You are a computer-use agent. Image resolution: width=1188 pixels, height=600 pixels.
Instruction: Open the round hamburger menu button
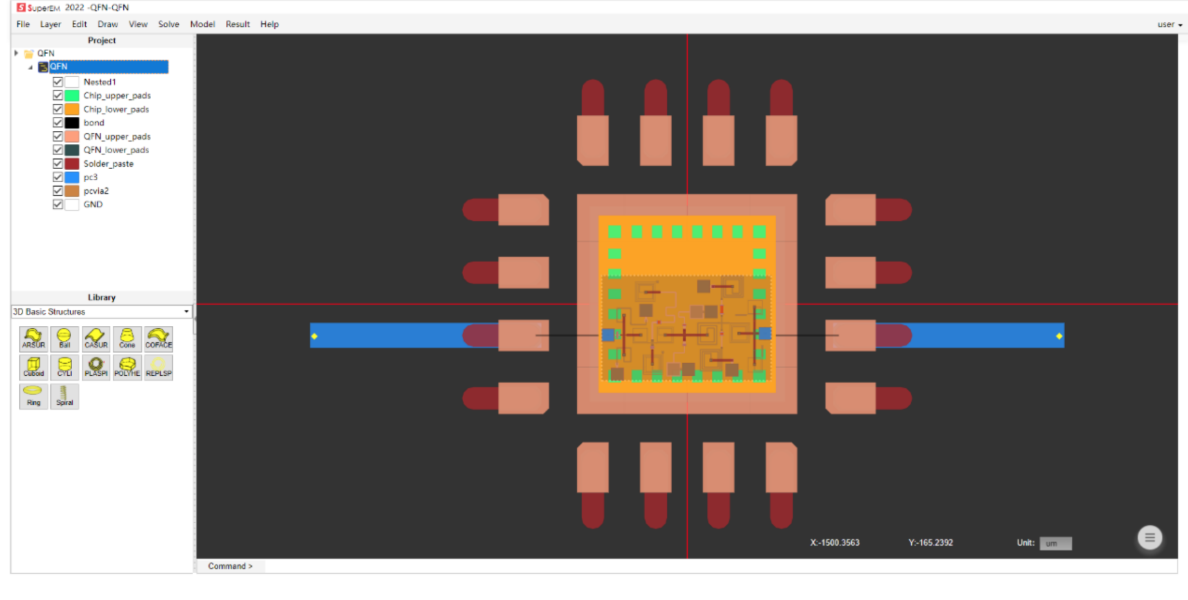(x=1150, y=538)
